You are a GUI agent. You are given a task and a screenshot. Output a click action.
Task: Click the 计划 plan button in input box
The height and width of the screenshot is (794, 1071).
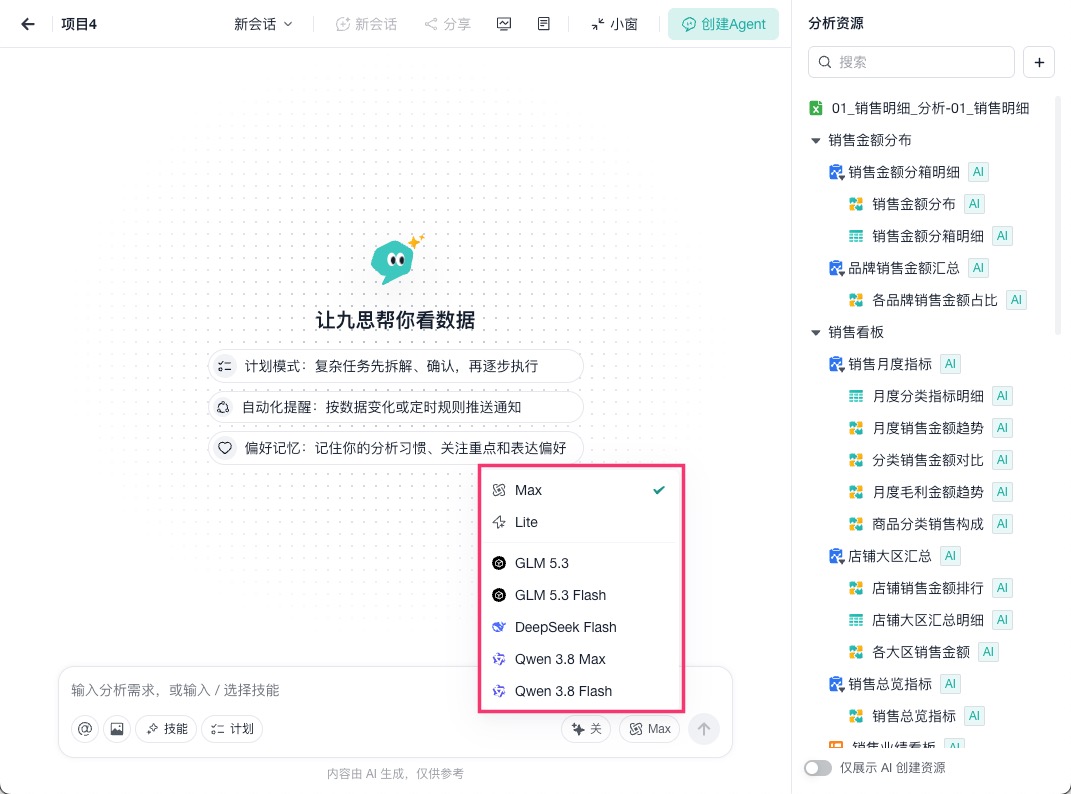click(x=232, y=729)
